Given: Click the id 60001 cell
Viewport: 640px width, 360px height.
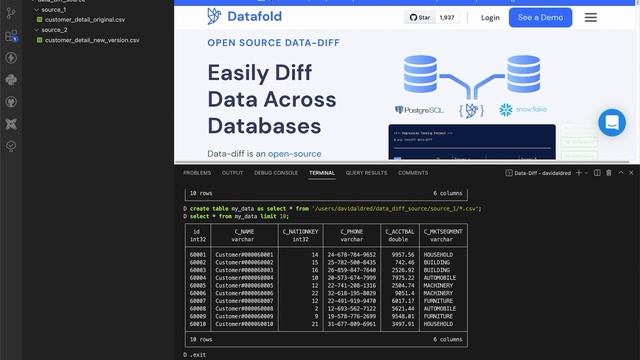Looking at the screenshot, I should click(198, 255).
